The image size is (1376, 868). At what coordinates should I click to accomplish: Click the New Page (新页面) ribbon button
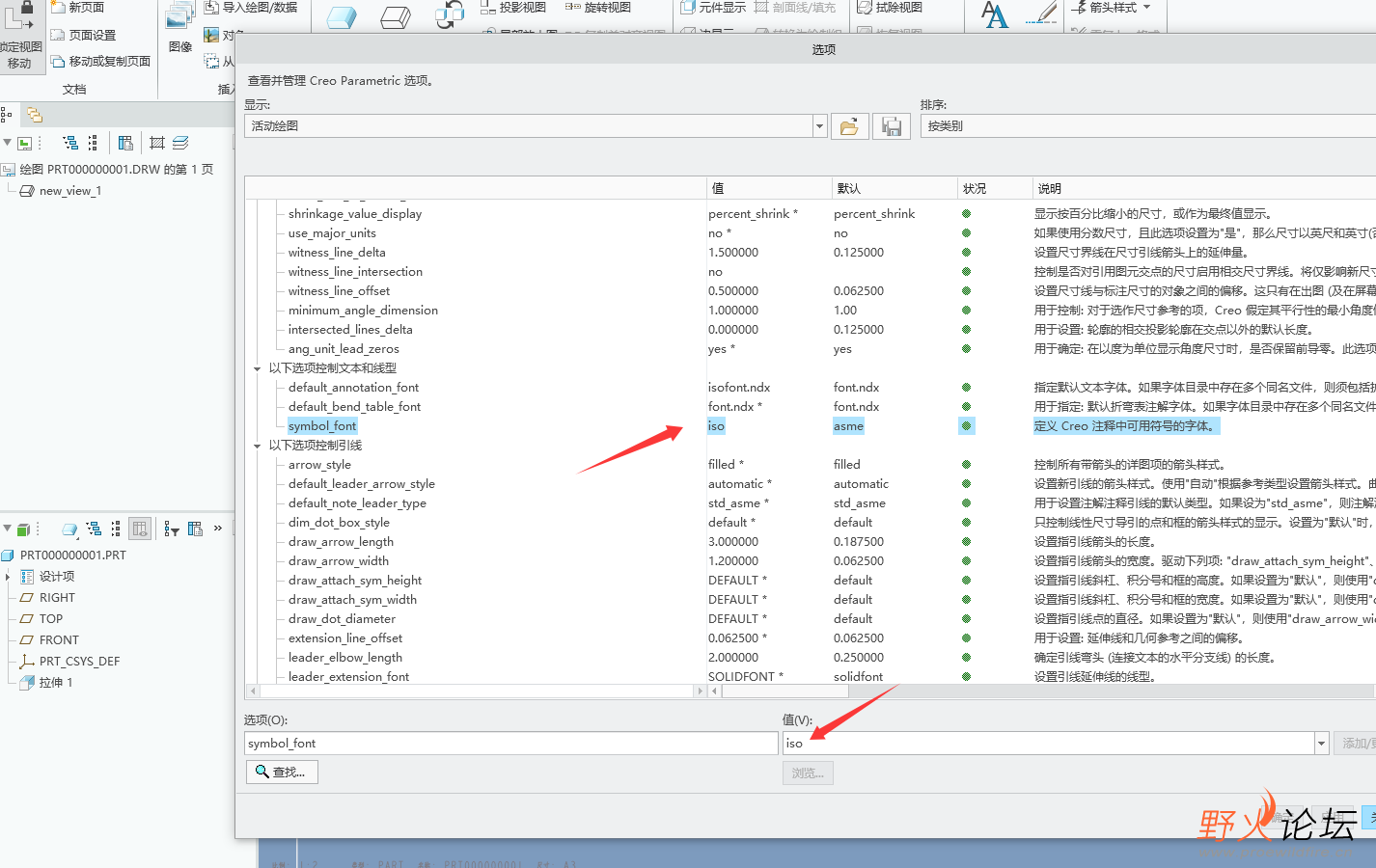(77, 8)
